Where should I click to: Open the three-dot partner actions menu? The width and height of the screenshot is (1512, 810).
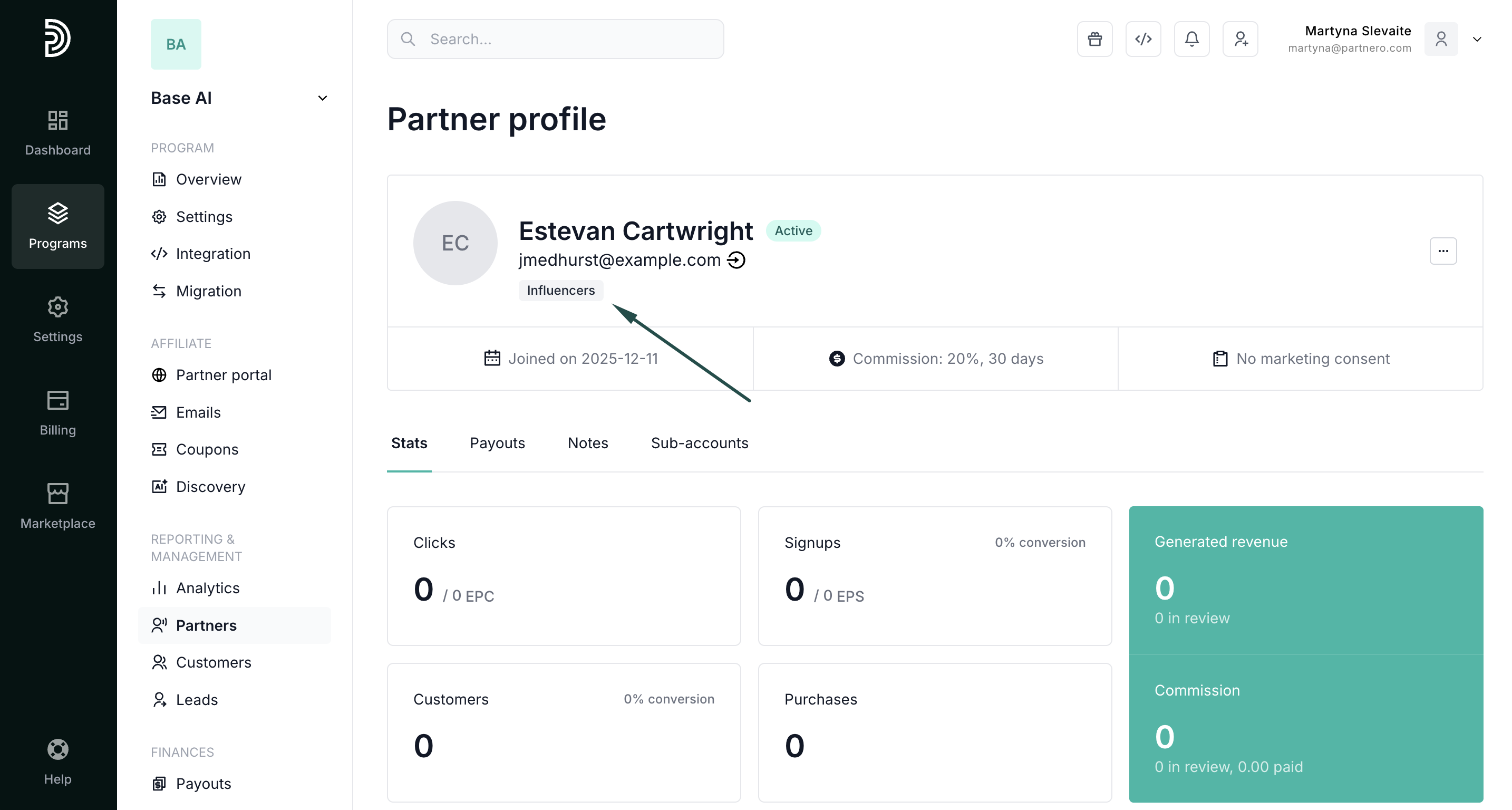[1443, 251]
